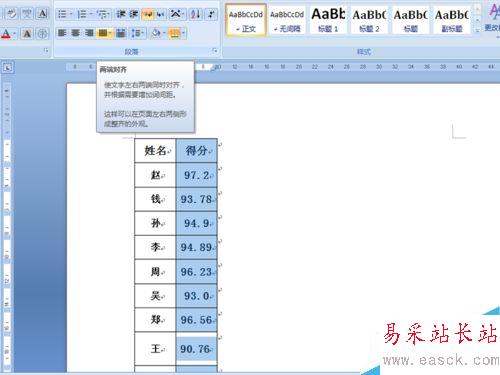Screen dimensions: 500x375
Task: Open the line spacing dropdown arrow
Action: click(144, 33)
